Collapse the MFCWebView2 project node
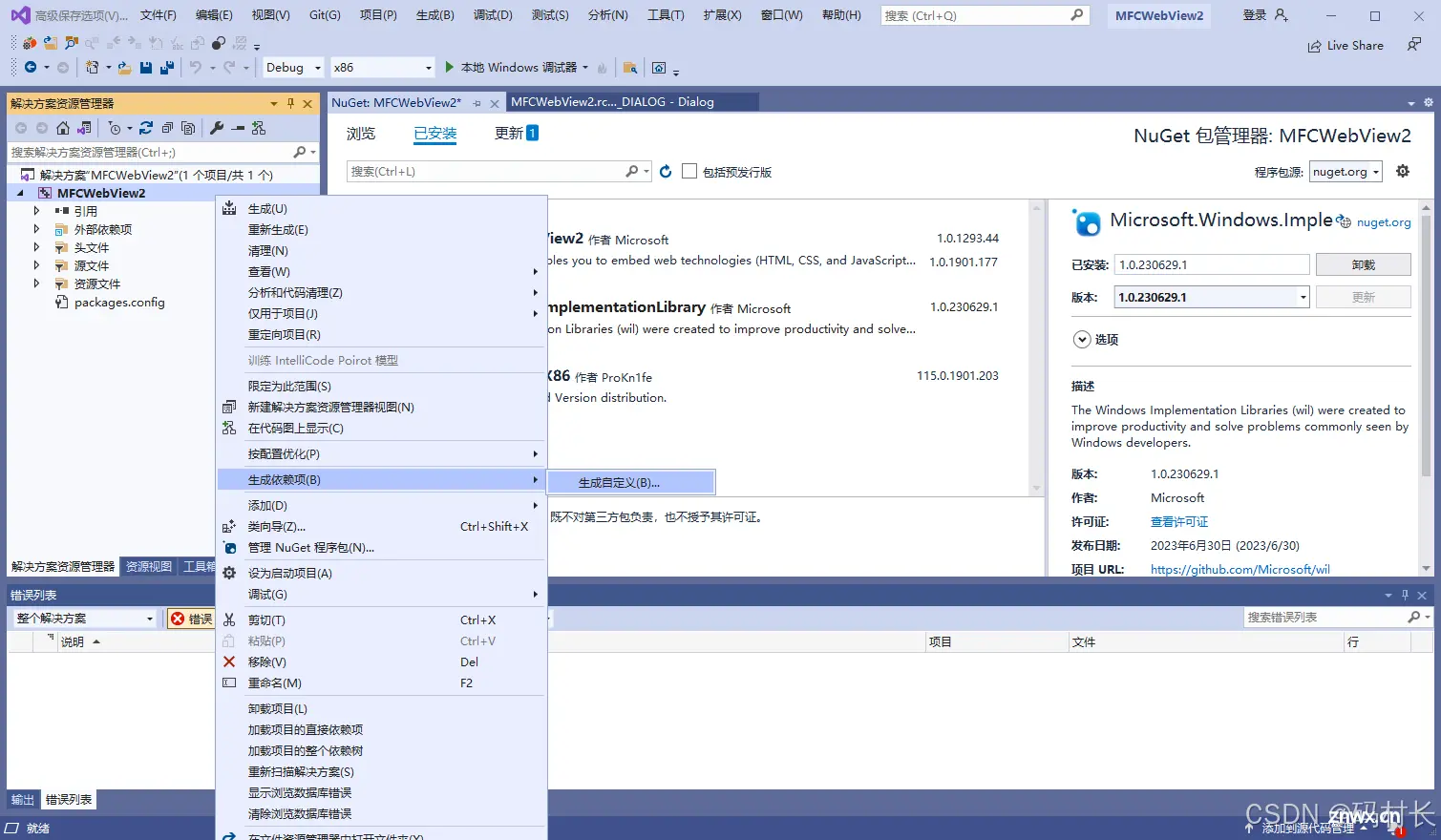The height and width of the screenshot is (840, 1441). click(21, 193)
